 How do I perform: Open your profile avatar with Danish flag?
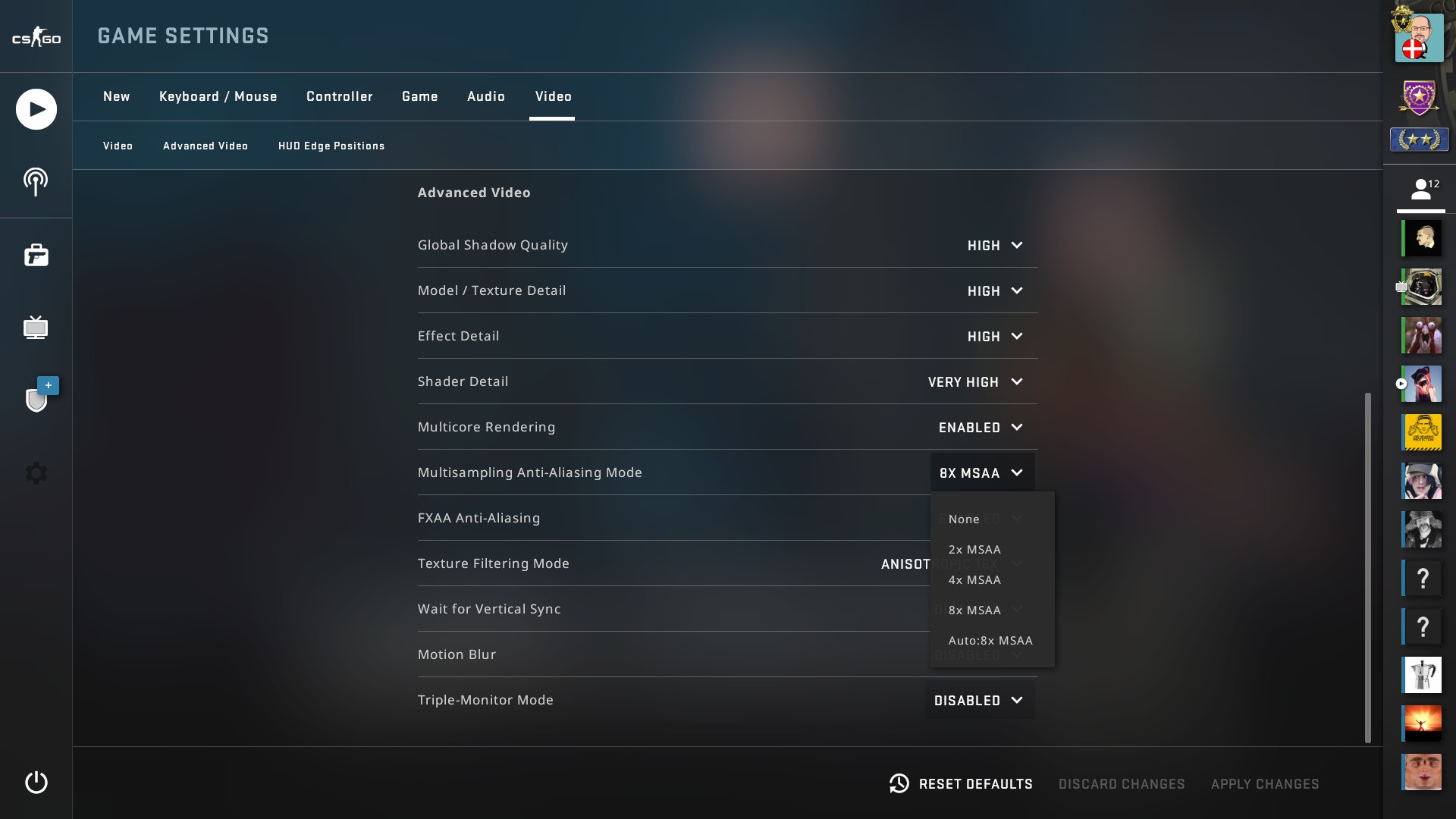pos(1419,37)
